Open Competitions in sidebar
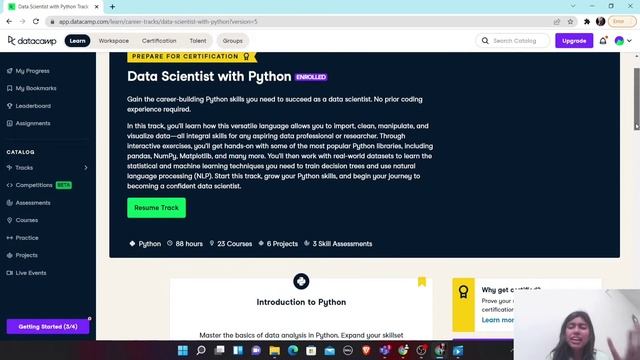Image resolution: width=640 pixels, height=360 pixels. [x=39, y=185]
